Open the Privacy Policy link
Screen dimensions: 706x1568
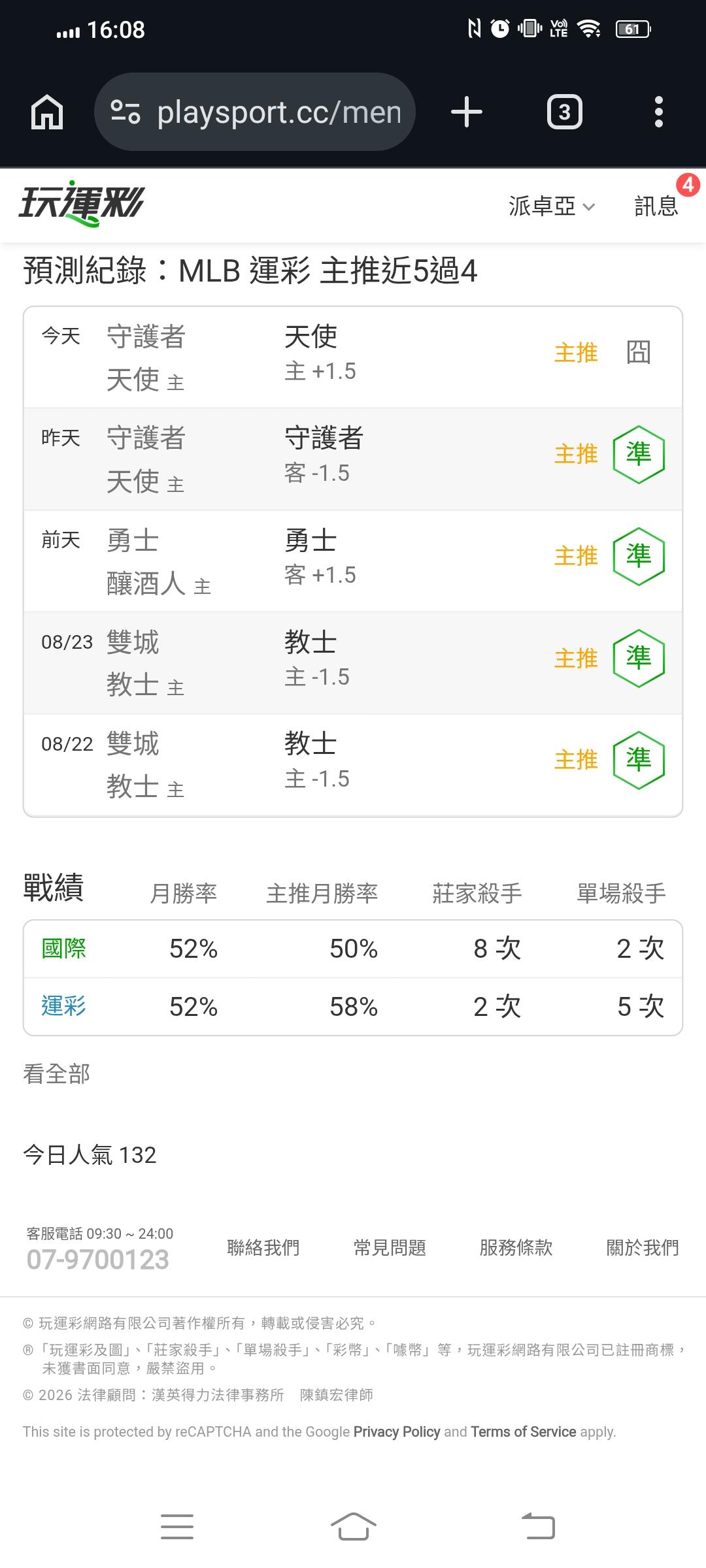(397, 1431)
